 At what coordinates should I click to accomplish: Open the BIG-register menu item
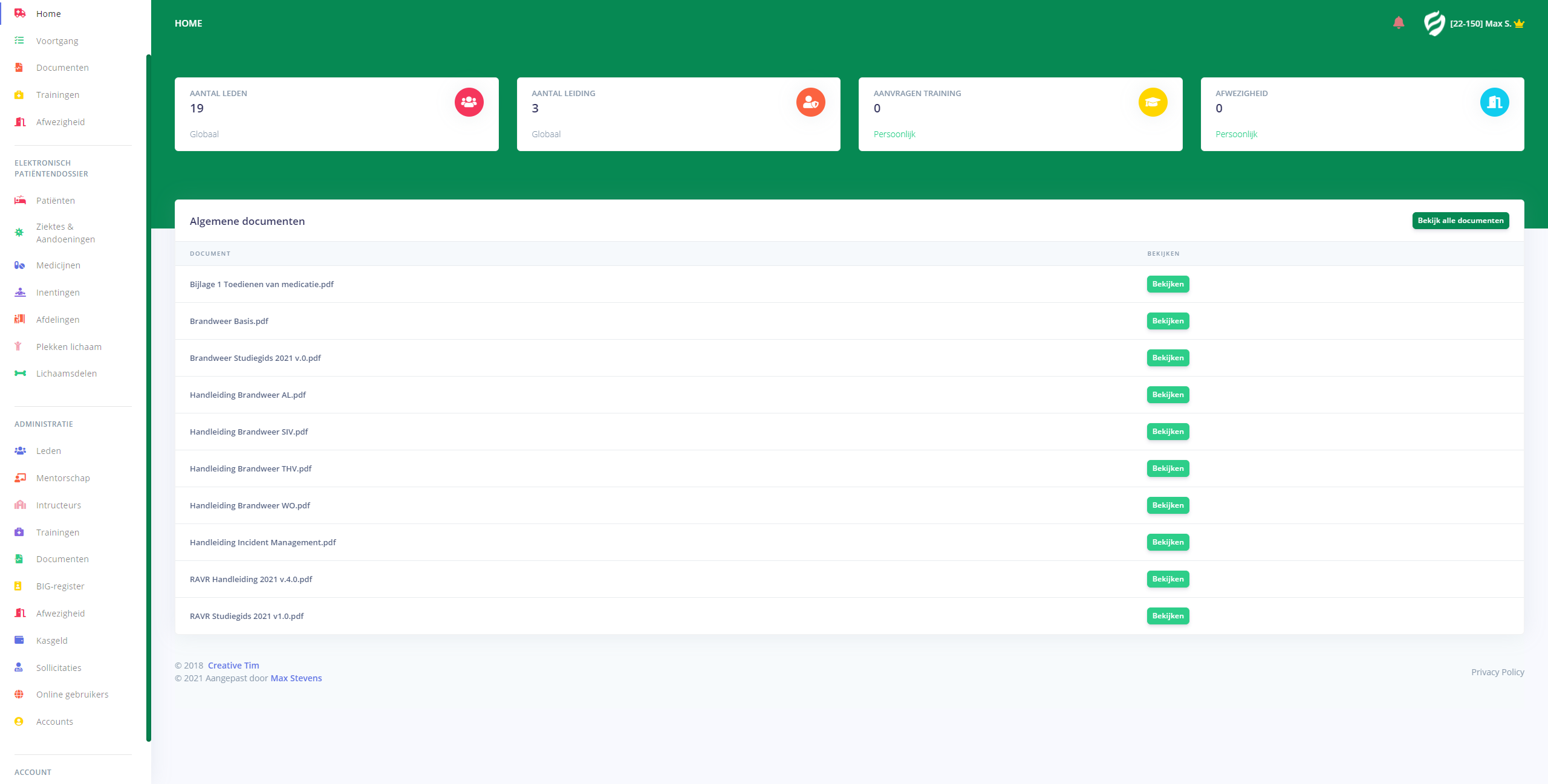pyautogui.click(x=60, y=586)
